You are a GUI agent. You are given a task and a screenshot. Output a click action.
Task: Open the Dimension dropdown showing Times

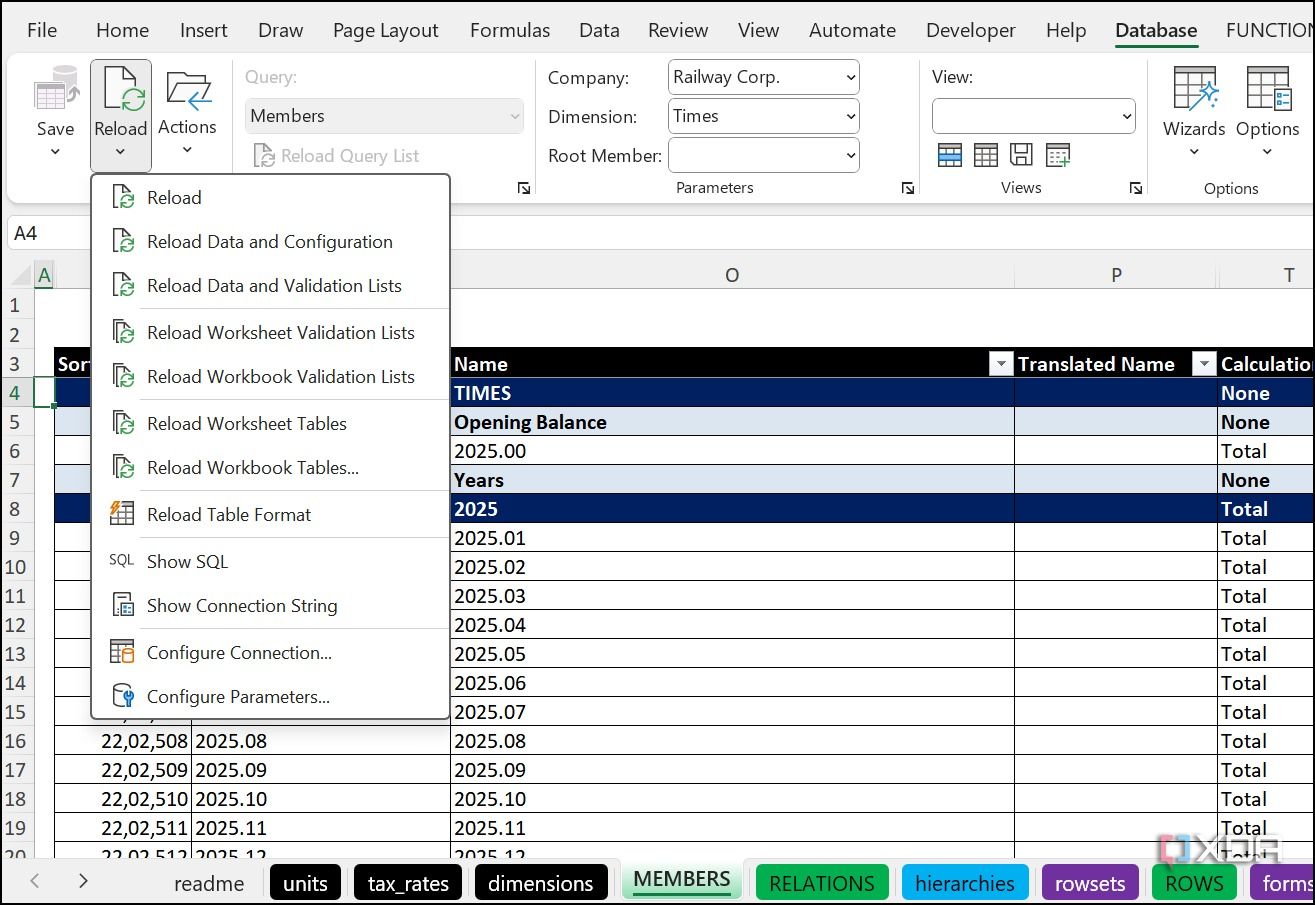(763, 116)
